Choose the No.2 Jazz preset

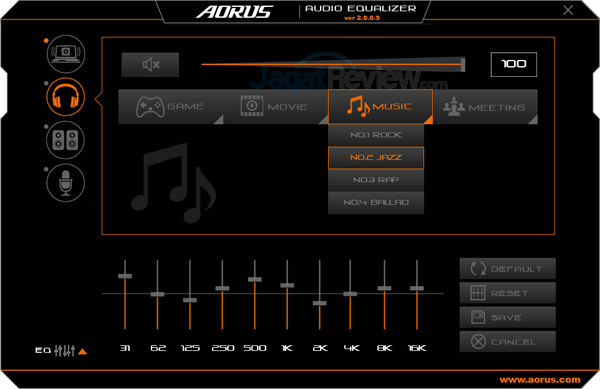[x=376, y=158]
